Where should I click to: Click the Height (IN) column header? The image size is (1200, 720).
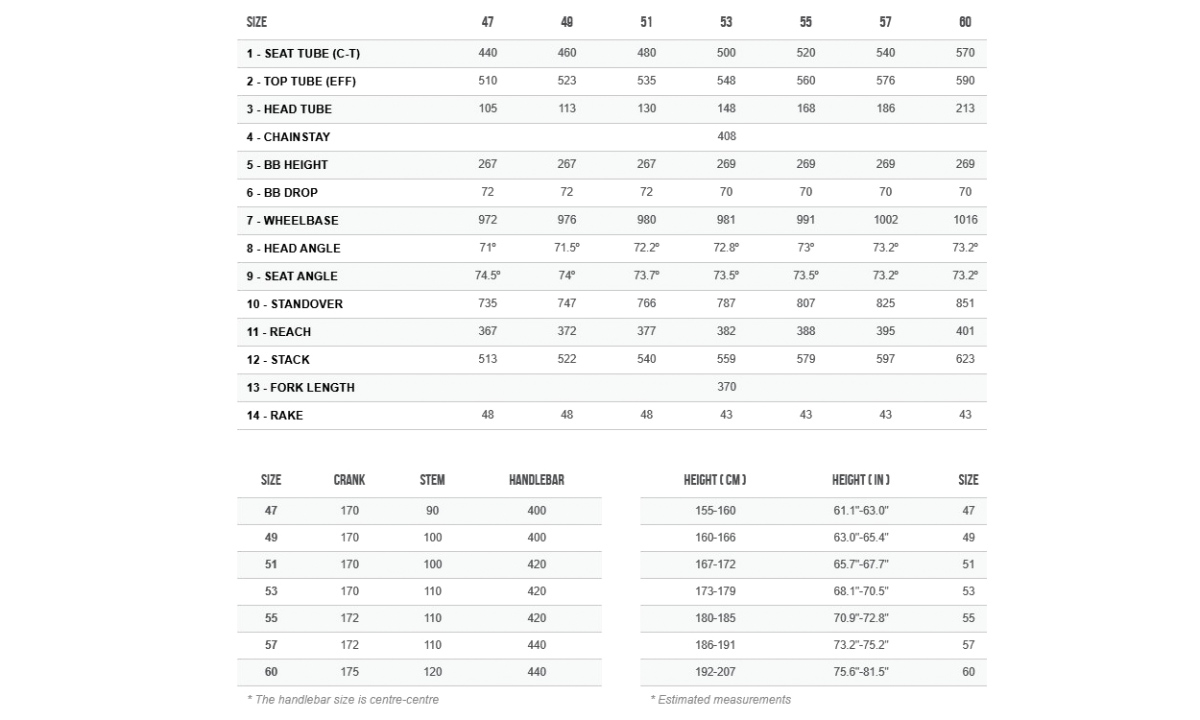click(861, 480)
